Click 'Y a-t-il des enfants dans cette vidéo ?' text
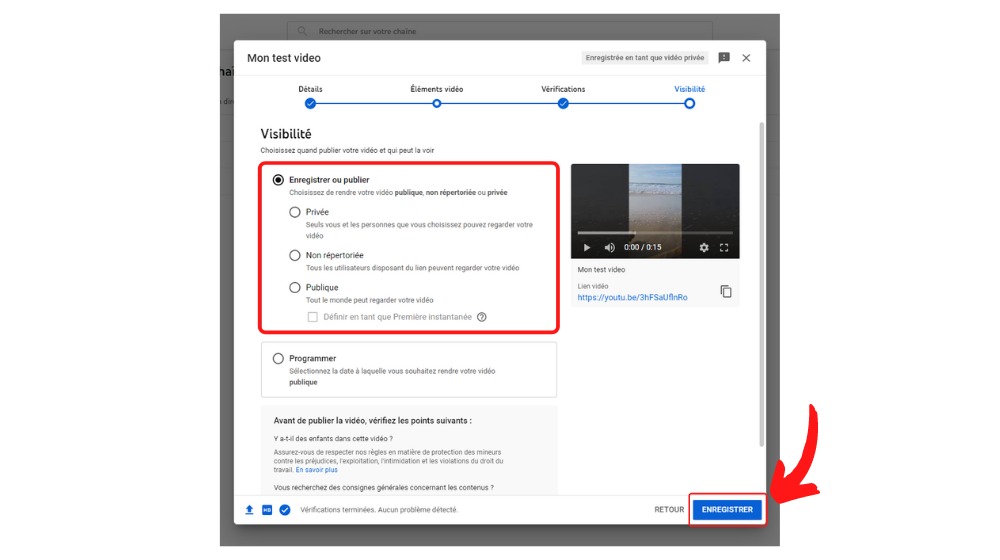 [x=333, y=439]
